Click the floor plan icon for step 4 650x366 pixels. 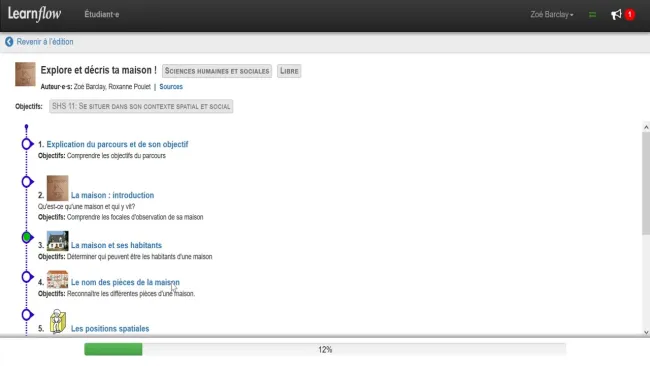(58, 279)
